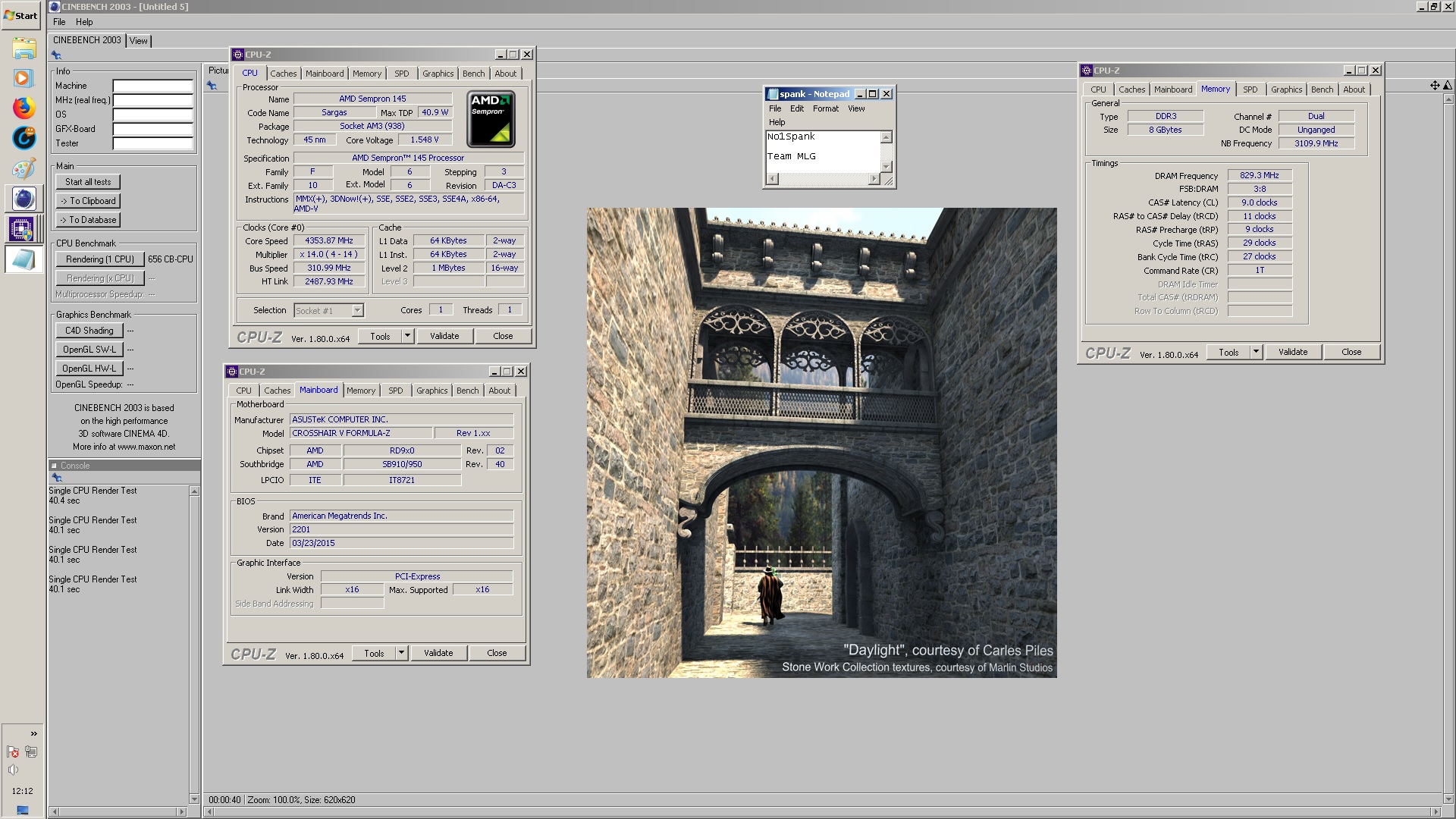Click the rendered Daylight image
Screen dimensions: 1456x819
[821, 443]
